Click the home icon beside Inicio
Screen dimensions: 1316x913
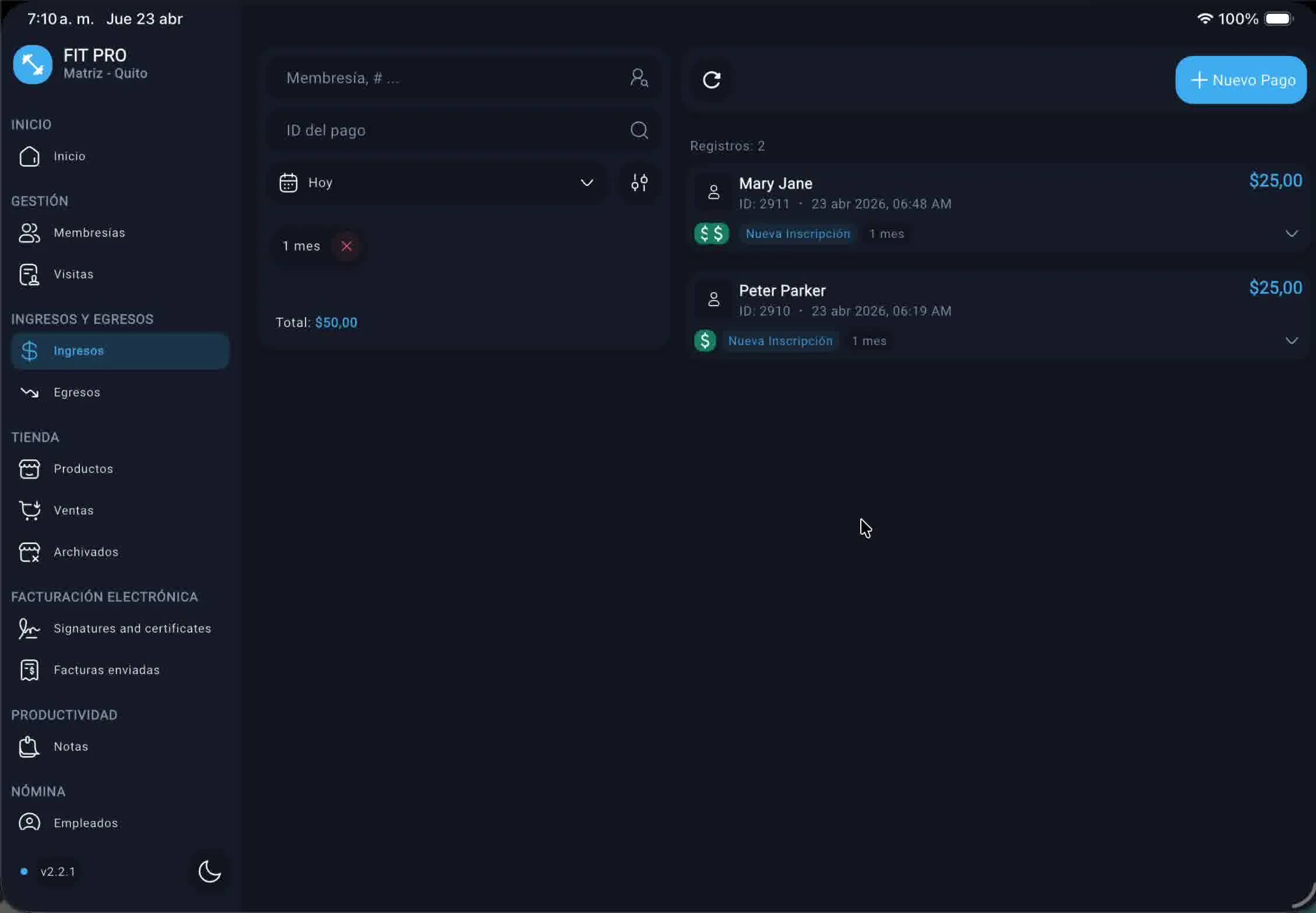29,156
